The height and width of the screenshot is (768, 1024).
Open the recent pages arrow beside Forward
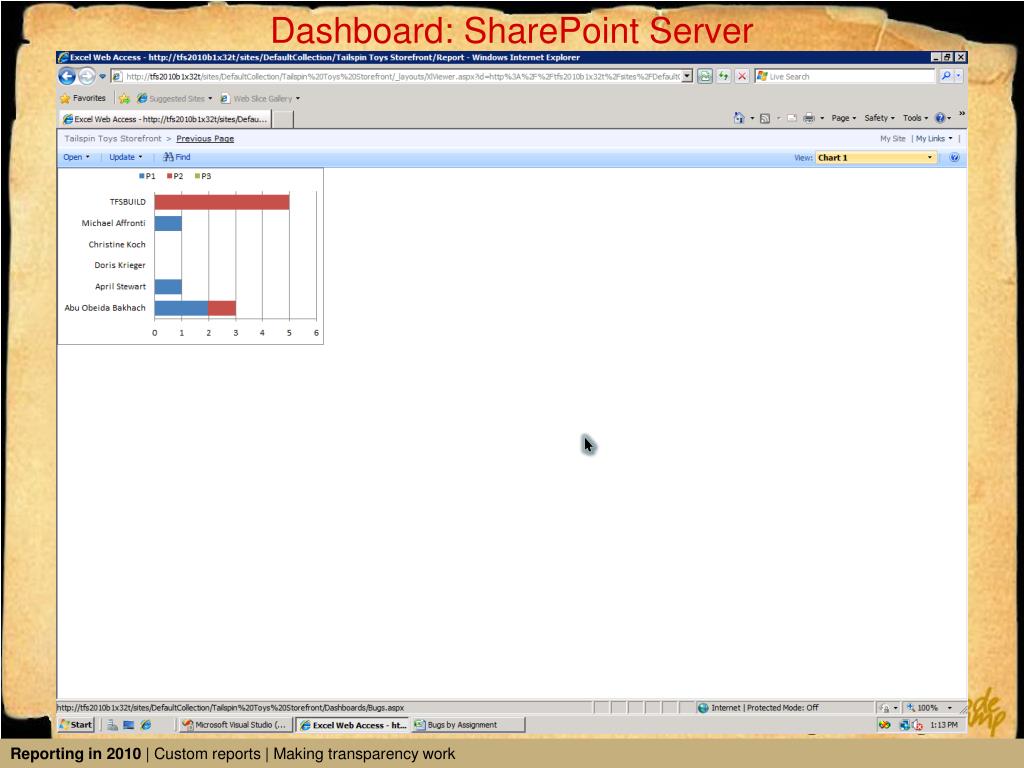tap(103, 76)
